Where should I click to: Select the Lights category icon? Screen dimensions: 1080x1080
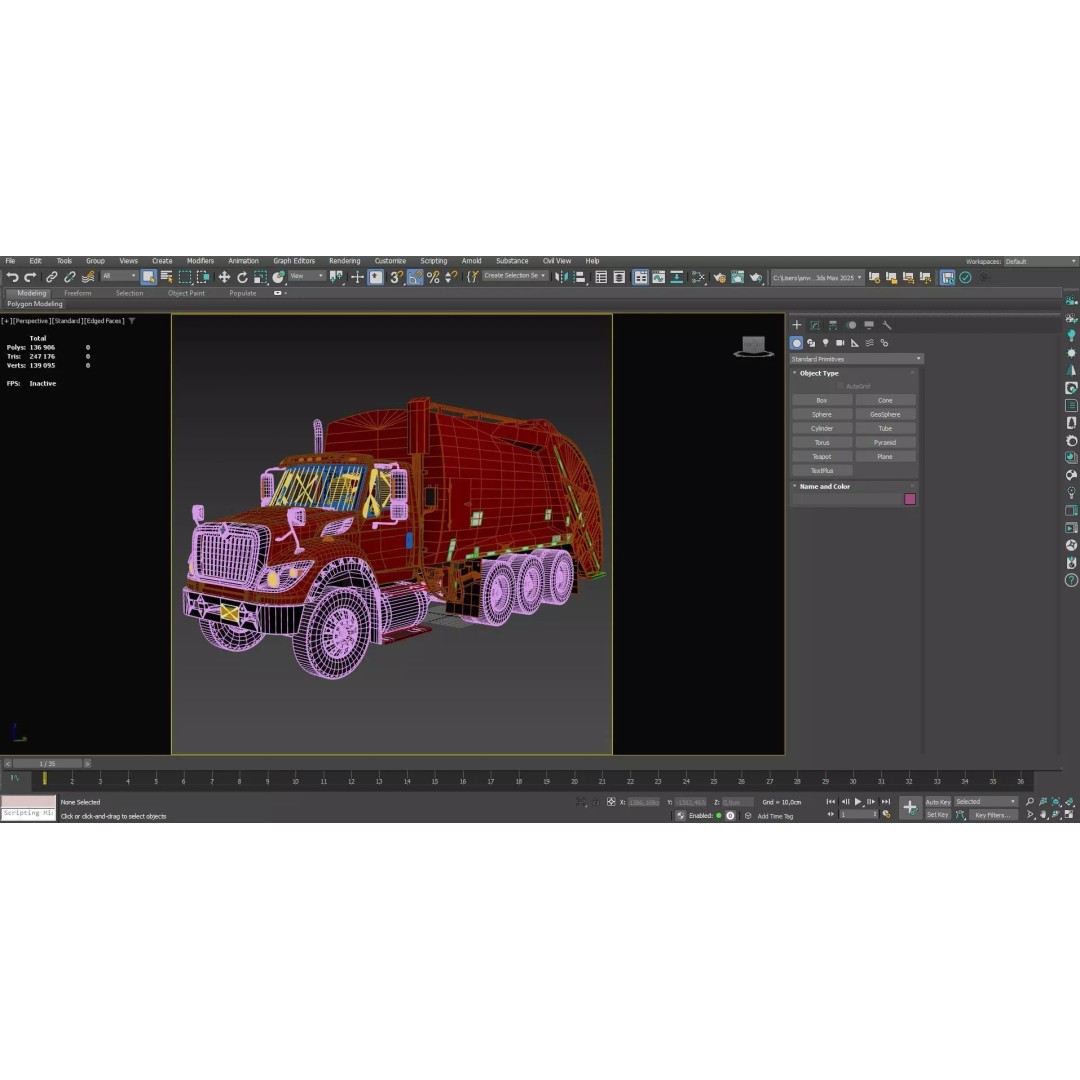coord(826,343)
